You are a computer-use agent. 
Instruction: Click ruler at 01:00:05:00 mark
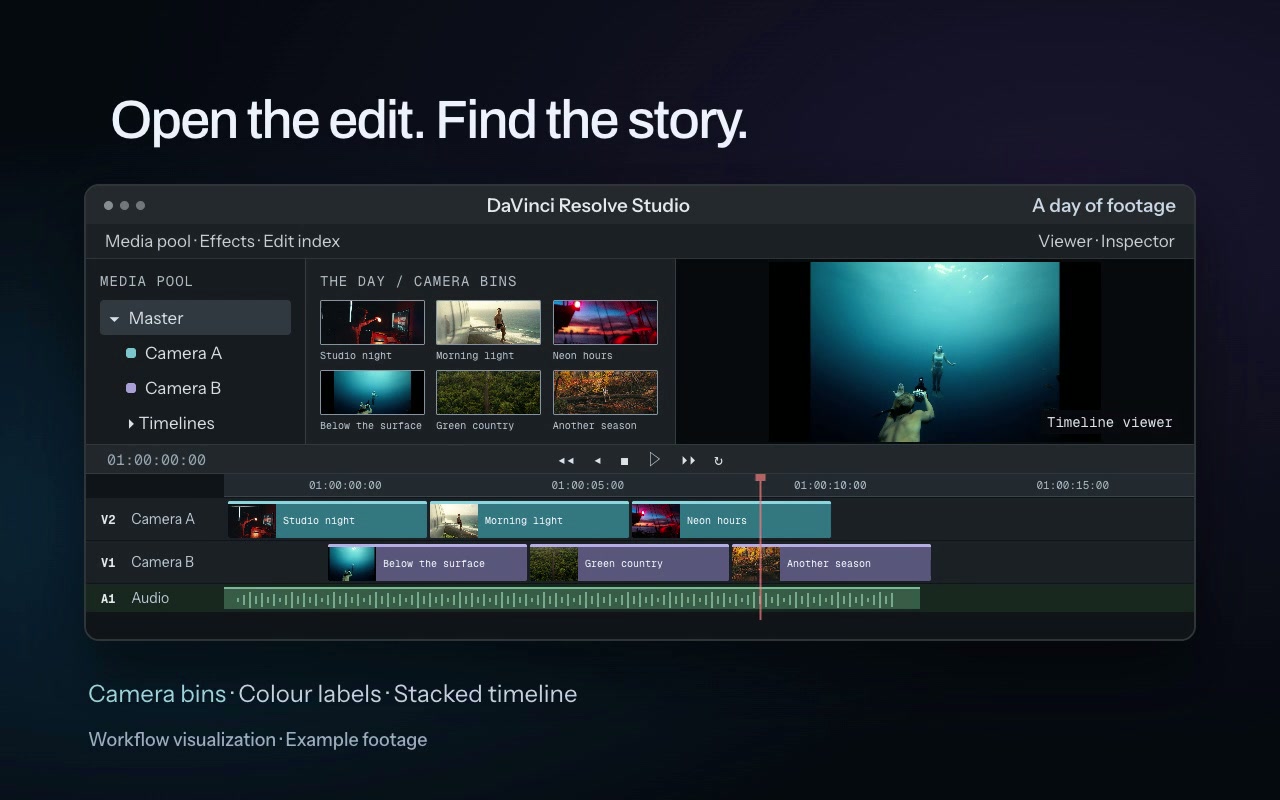click(588, 485)
